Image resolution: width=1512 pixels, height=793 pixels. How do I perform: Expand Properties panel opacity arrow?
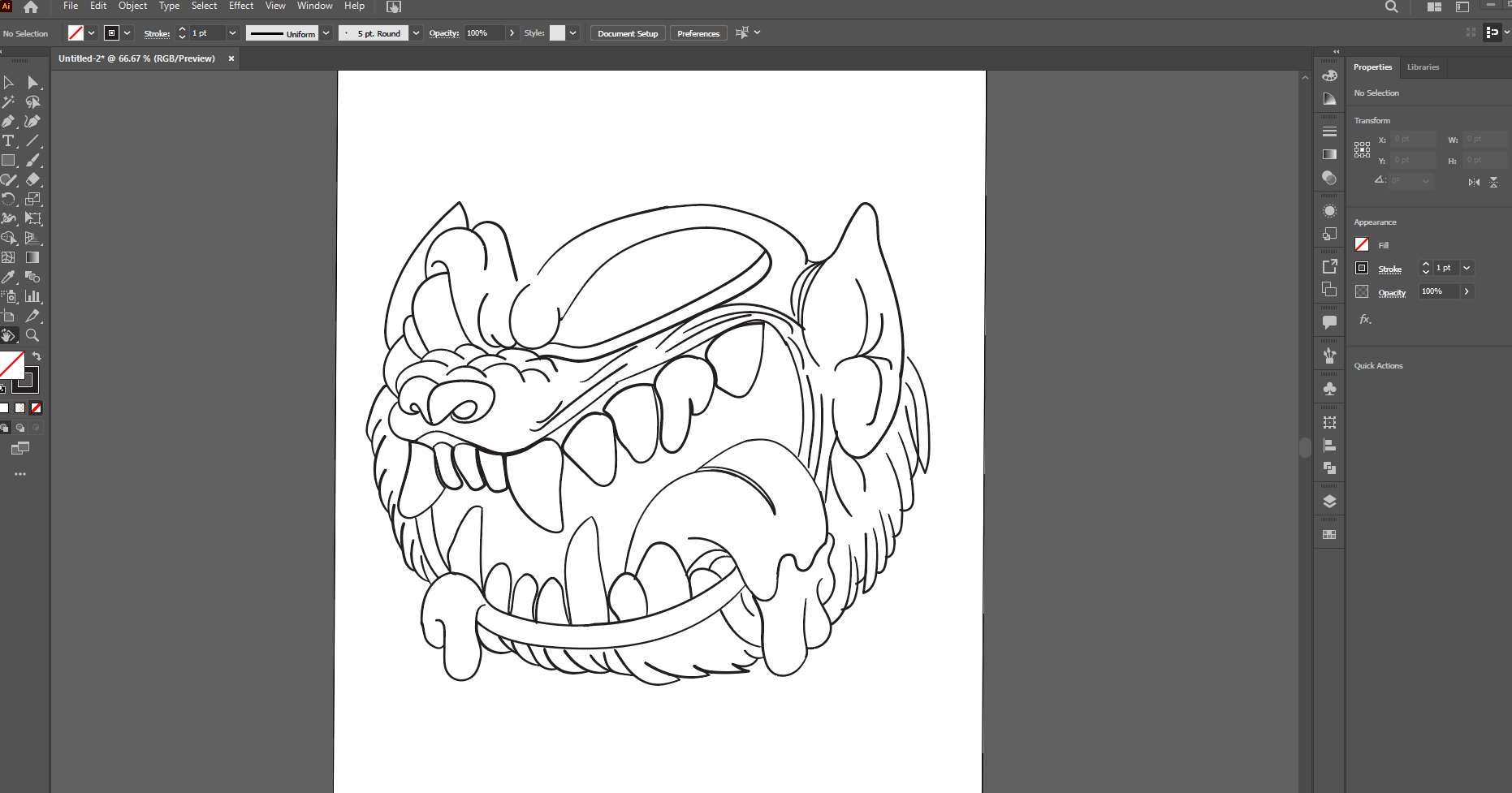pyautogui.click(x=1467, y=291)
